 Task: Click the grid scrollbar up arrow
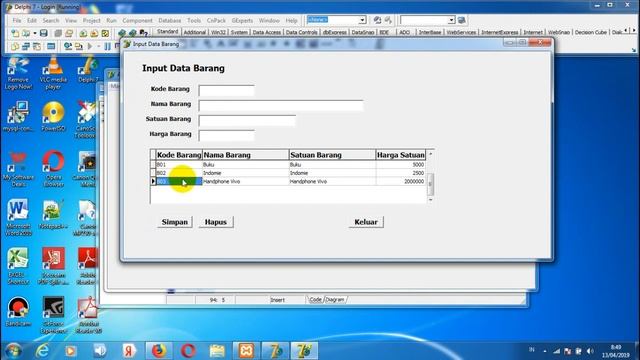pos(430,154)
